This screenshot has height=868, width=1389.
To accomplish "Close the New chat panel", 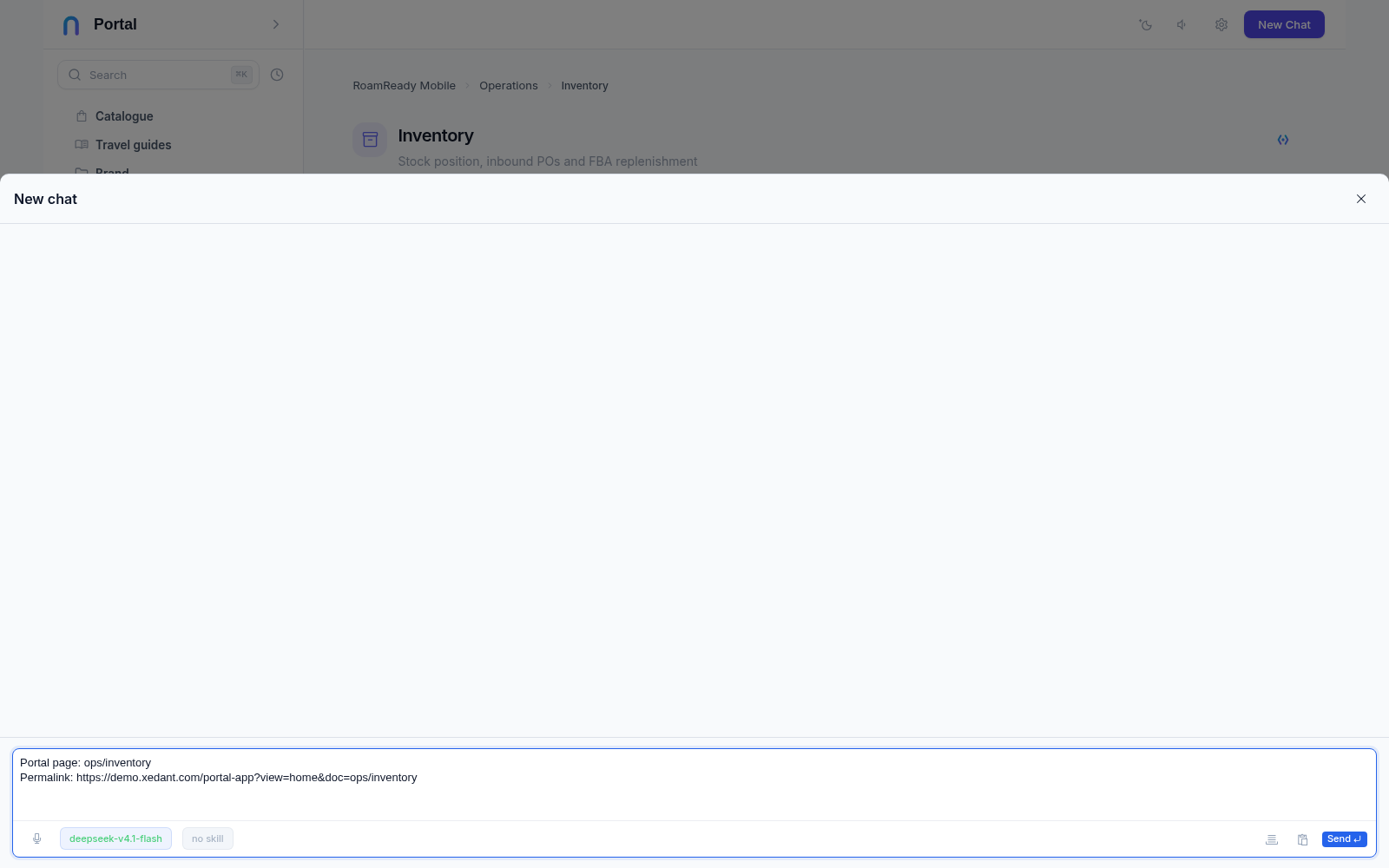I will coord(1361,199).
